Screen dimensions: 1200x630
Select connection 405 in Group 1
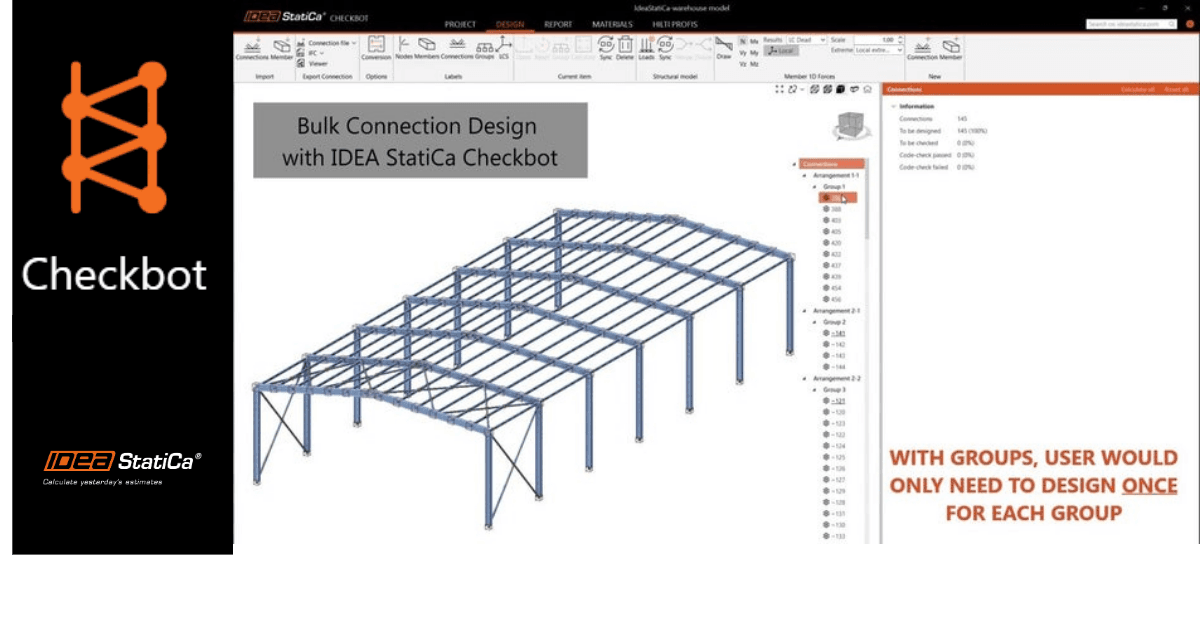tap(833, 232)
